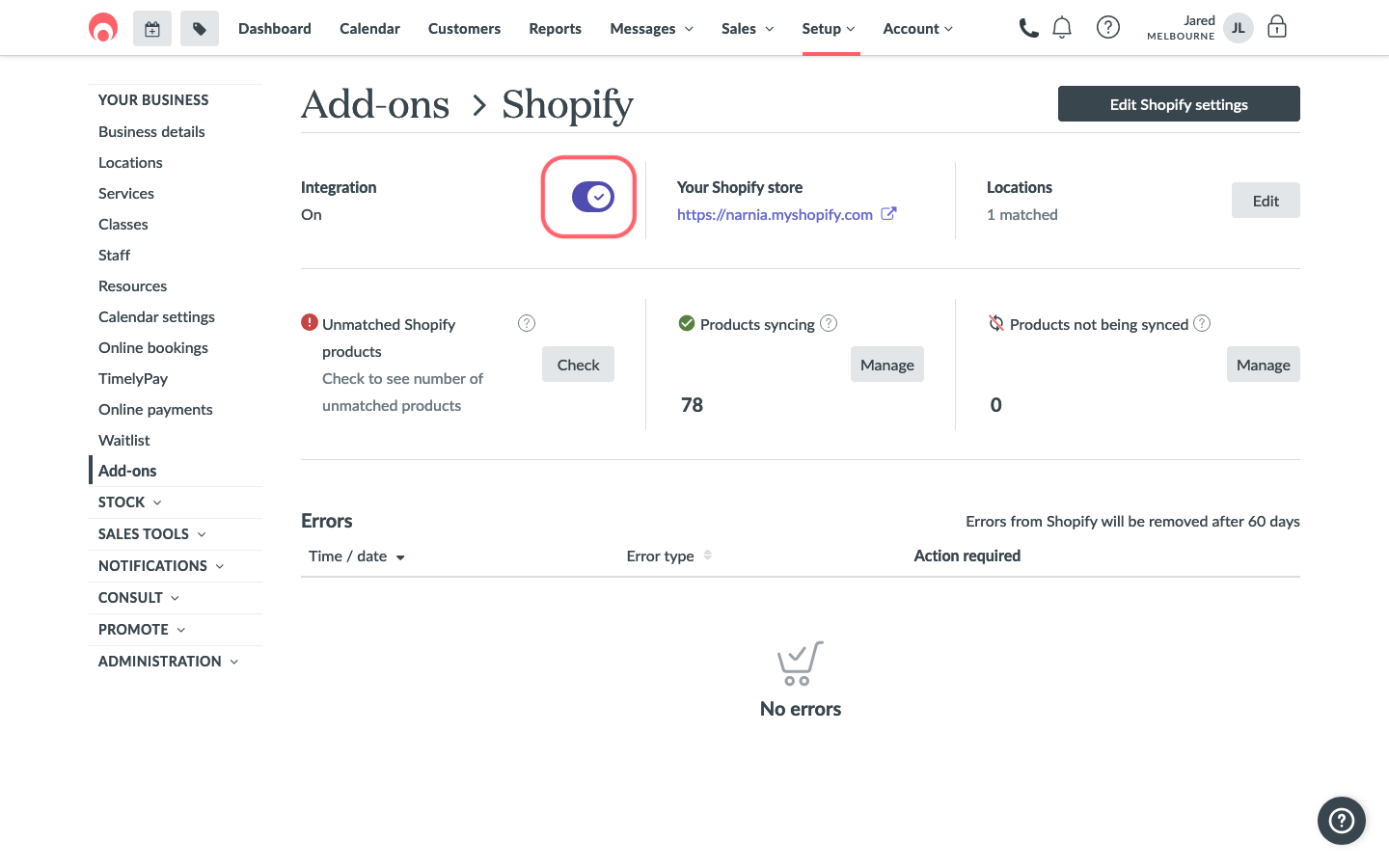Click green check icon beside Products syncing
Image resolution: width=1389 pixels, height=868 pixels.
[x=687, y=323]
